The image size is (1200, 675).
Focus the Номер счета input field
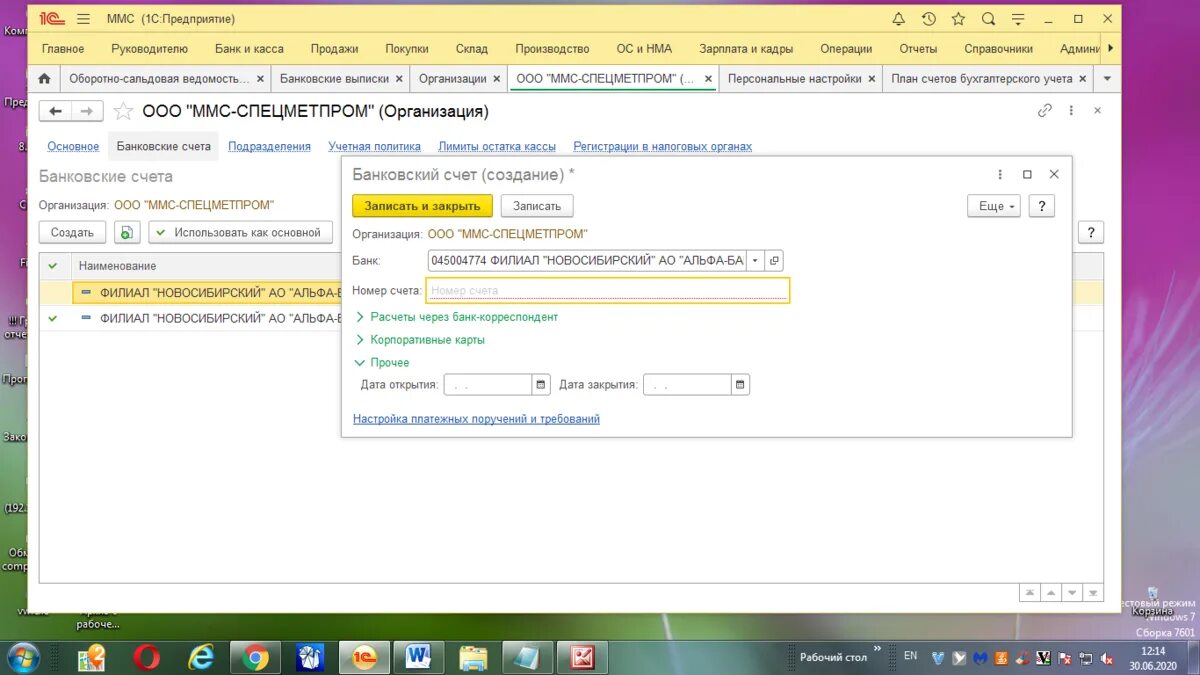point(608,290)
